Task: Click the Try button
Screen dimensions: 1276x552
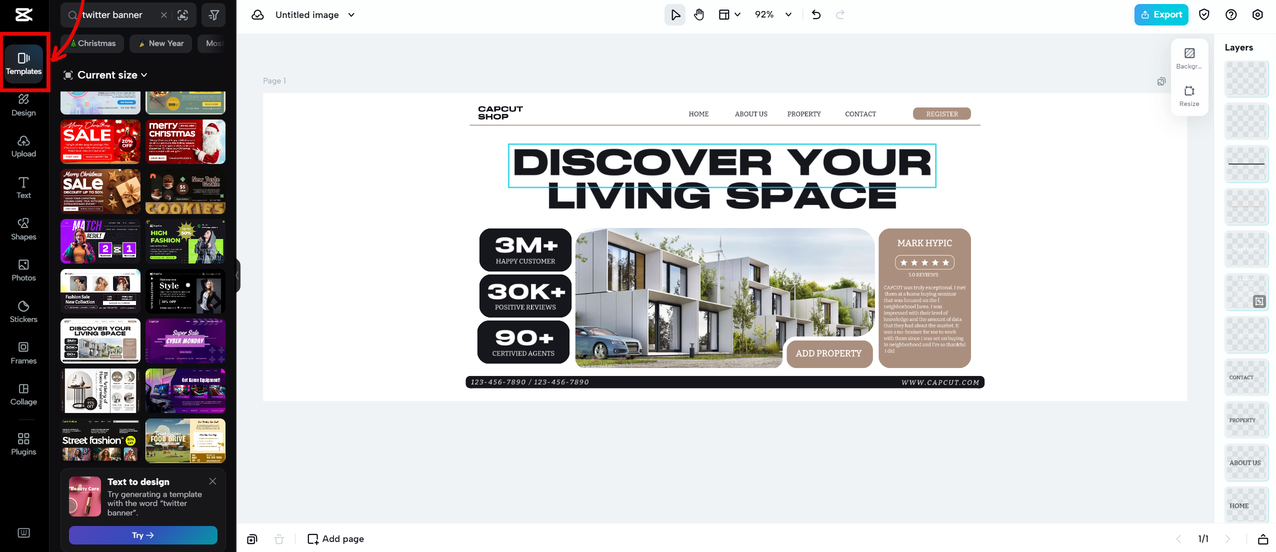Action: point(143,535)
